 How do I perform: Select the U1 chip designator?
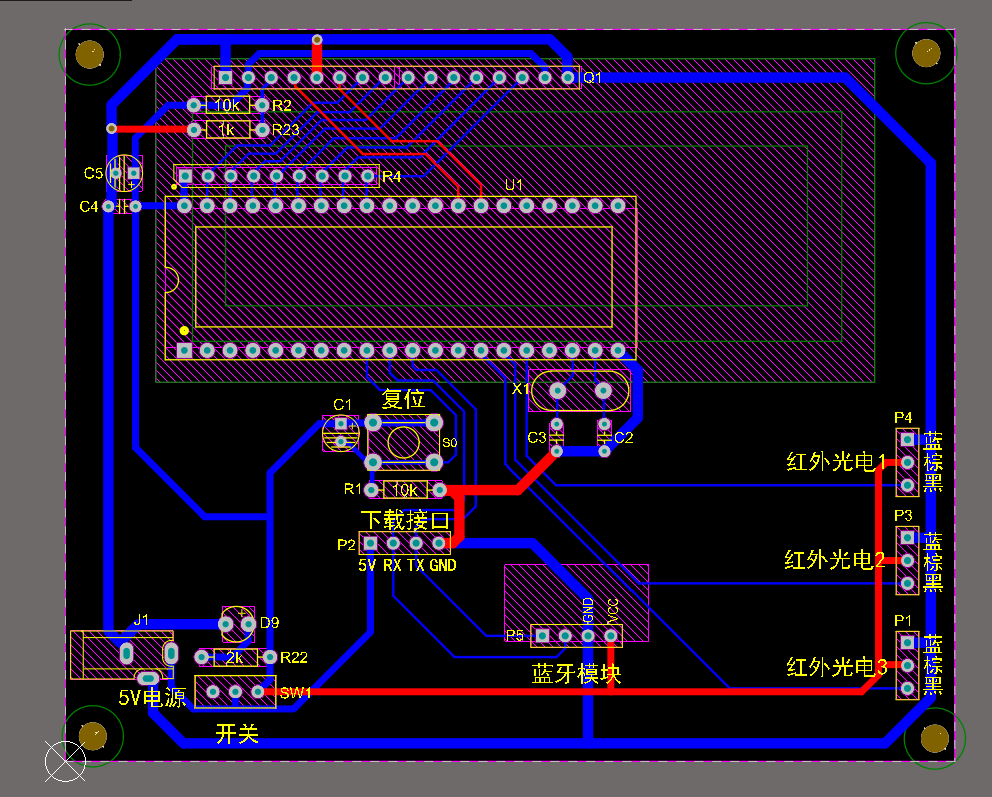(514, 185)
